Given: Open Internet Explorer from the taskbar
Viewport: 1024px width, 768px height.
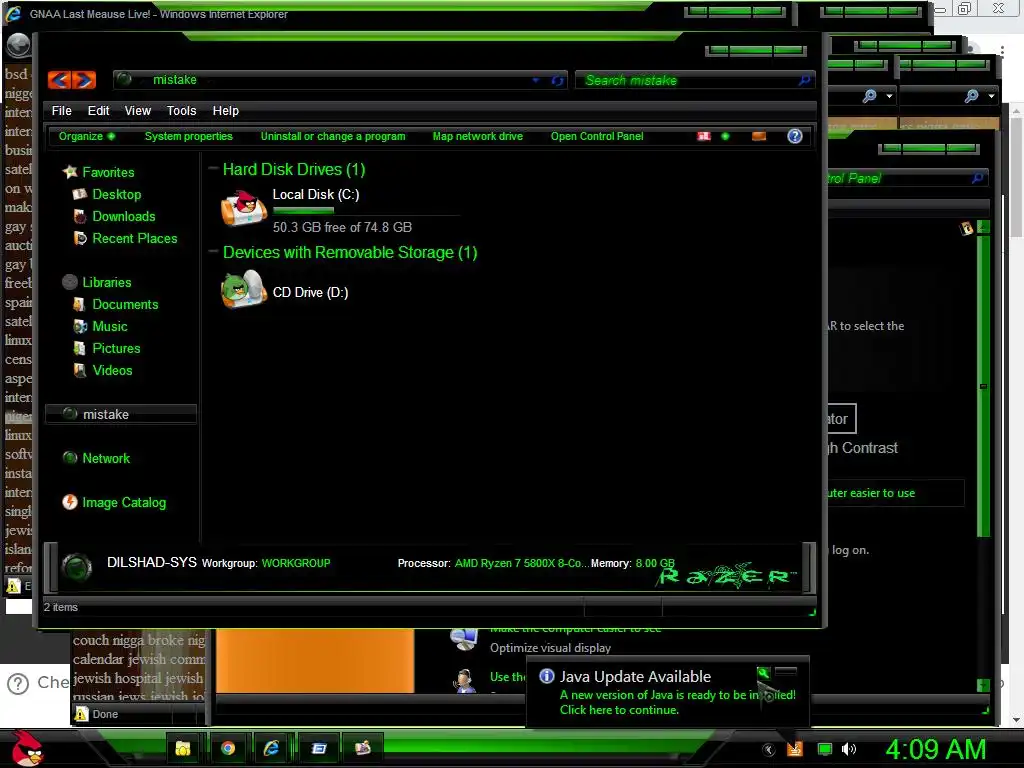Looking at the screenshot, I should [x=272, y=748].
